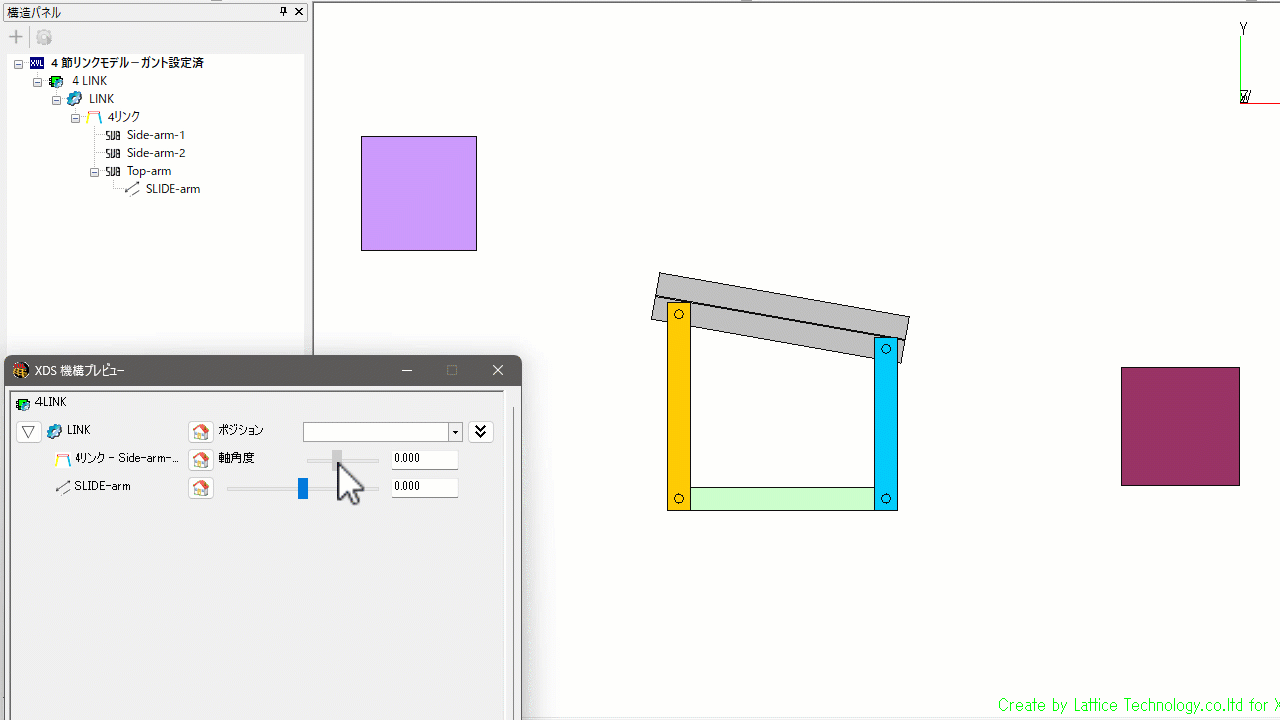1280x720 pixels.
Task: Click the home reset icon beside LINK ポジション
Action: click(x=201, y=432)
